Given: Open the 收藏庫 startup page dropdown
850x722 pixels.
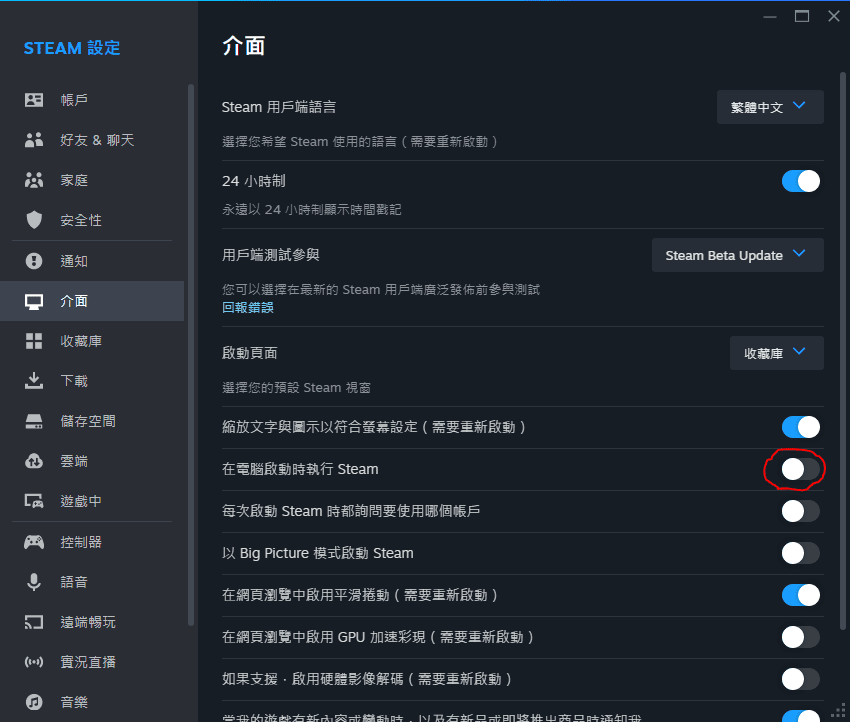Looking at the screenshot, I should click(776, 353).
